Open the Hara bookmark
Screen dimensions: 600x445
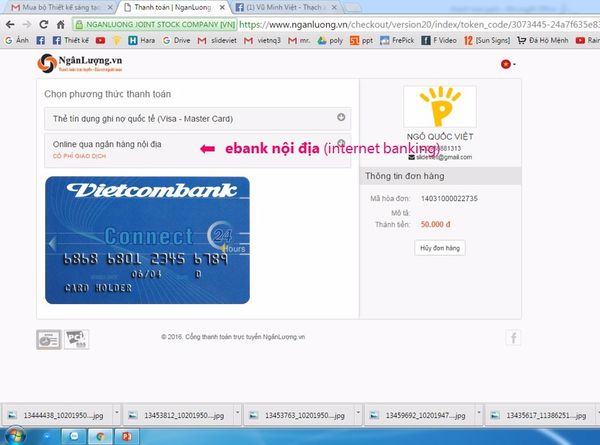[142, 40]
